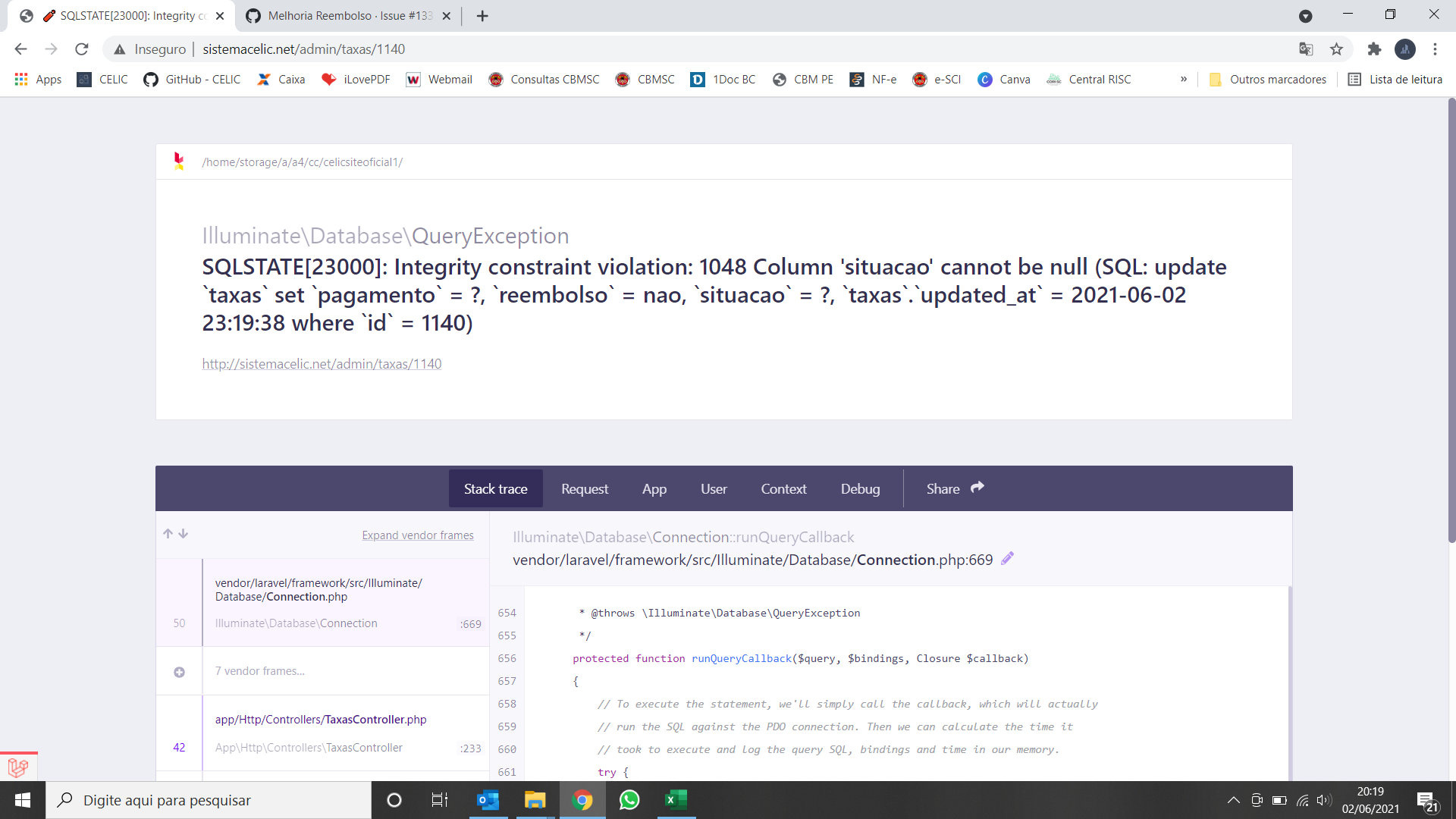Open the bookmarks overflow chevron
1456x819 pixels.
[x=1184, y=79]
